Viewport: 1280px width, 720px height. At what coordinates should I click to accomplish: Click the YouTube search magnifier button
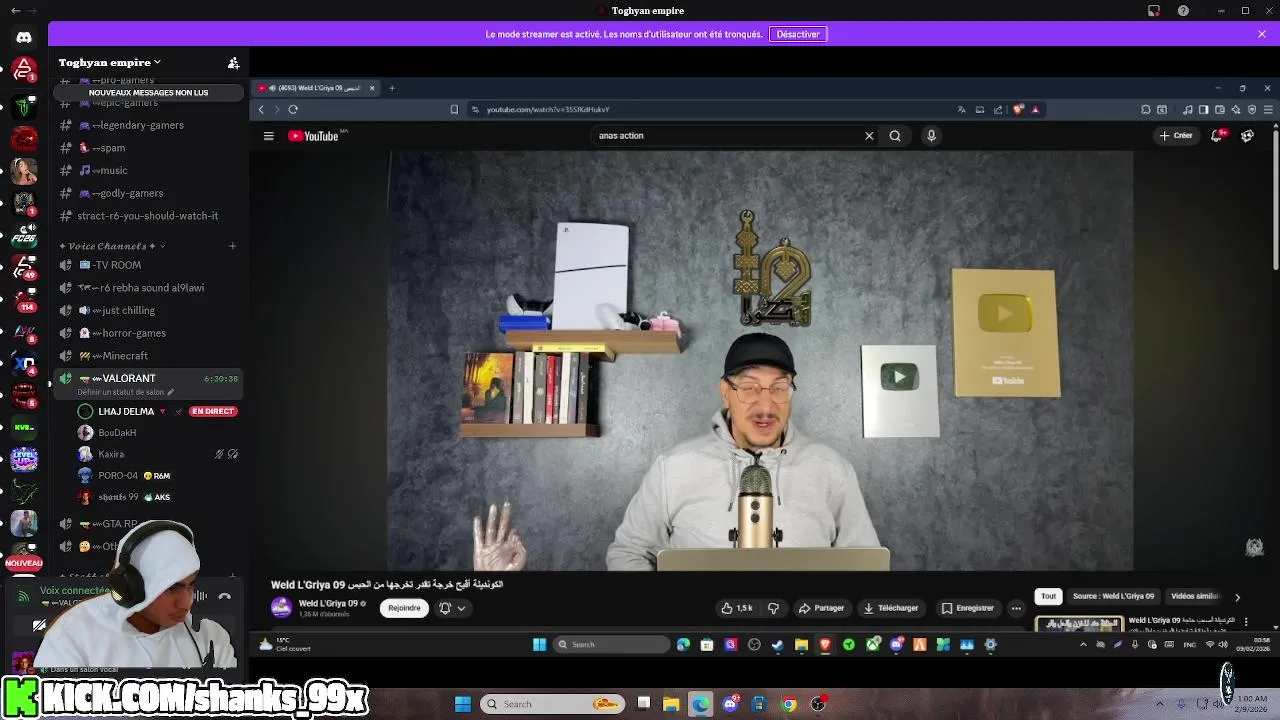tap(895, 136)
